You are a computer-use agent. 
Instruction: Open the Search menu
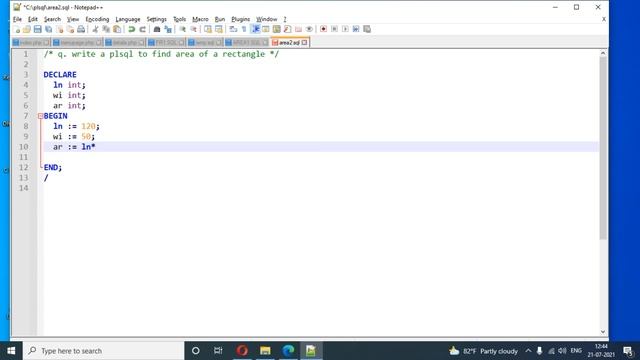(52, 19)
